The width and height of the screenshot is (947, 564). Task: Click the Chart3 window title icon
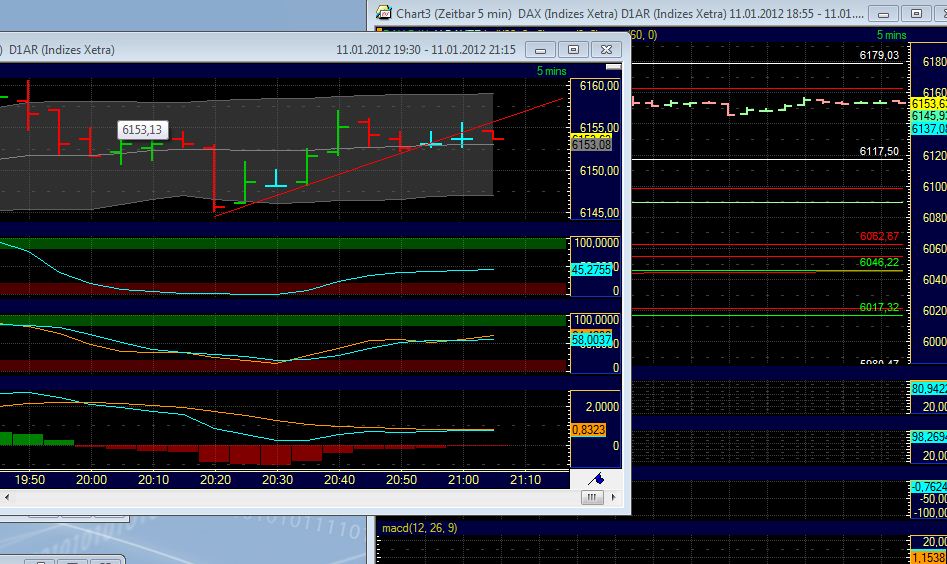click(382, 13)
